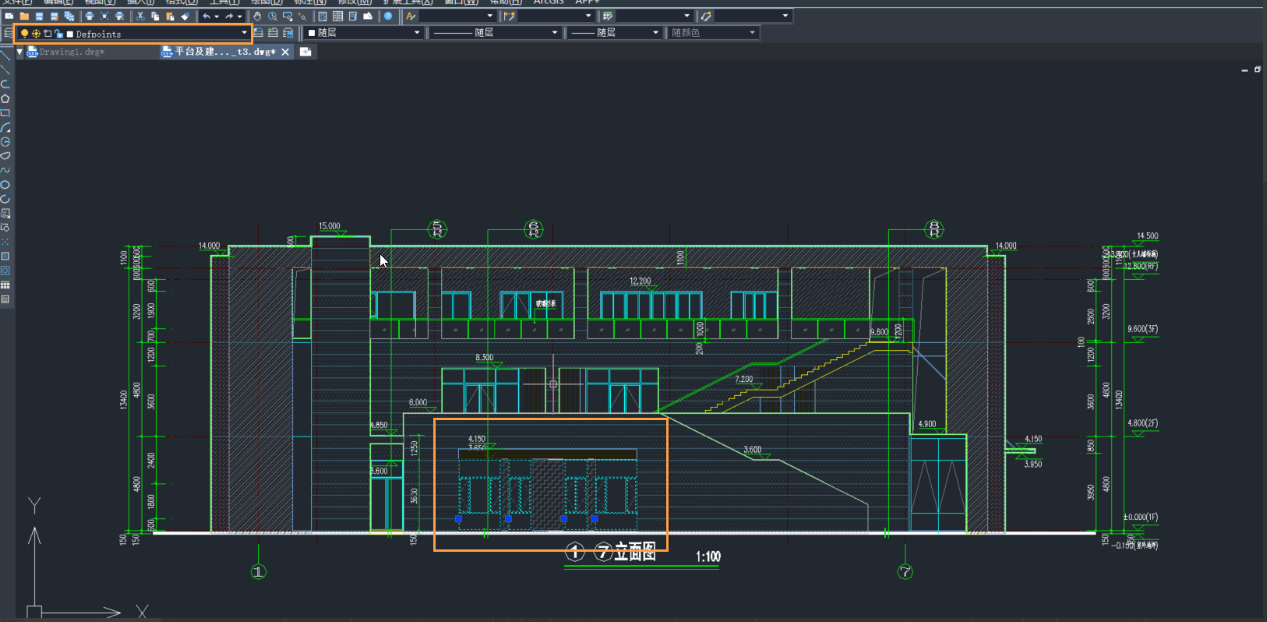The width and height of the screenshot is (1267, 622).
Task: Close the 平台及建..._t3.dwg tab
Action: 286,52
